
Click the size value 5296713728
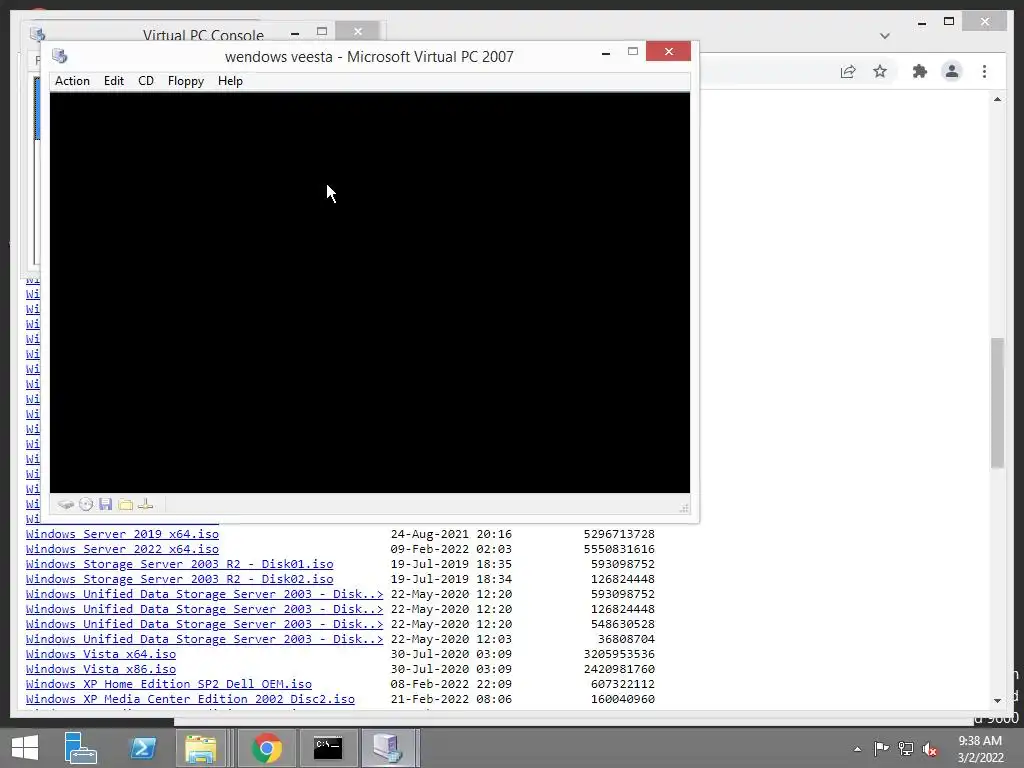619,534
